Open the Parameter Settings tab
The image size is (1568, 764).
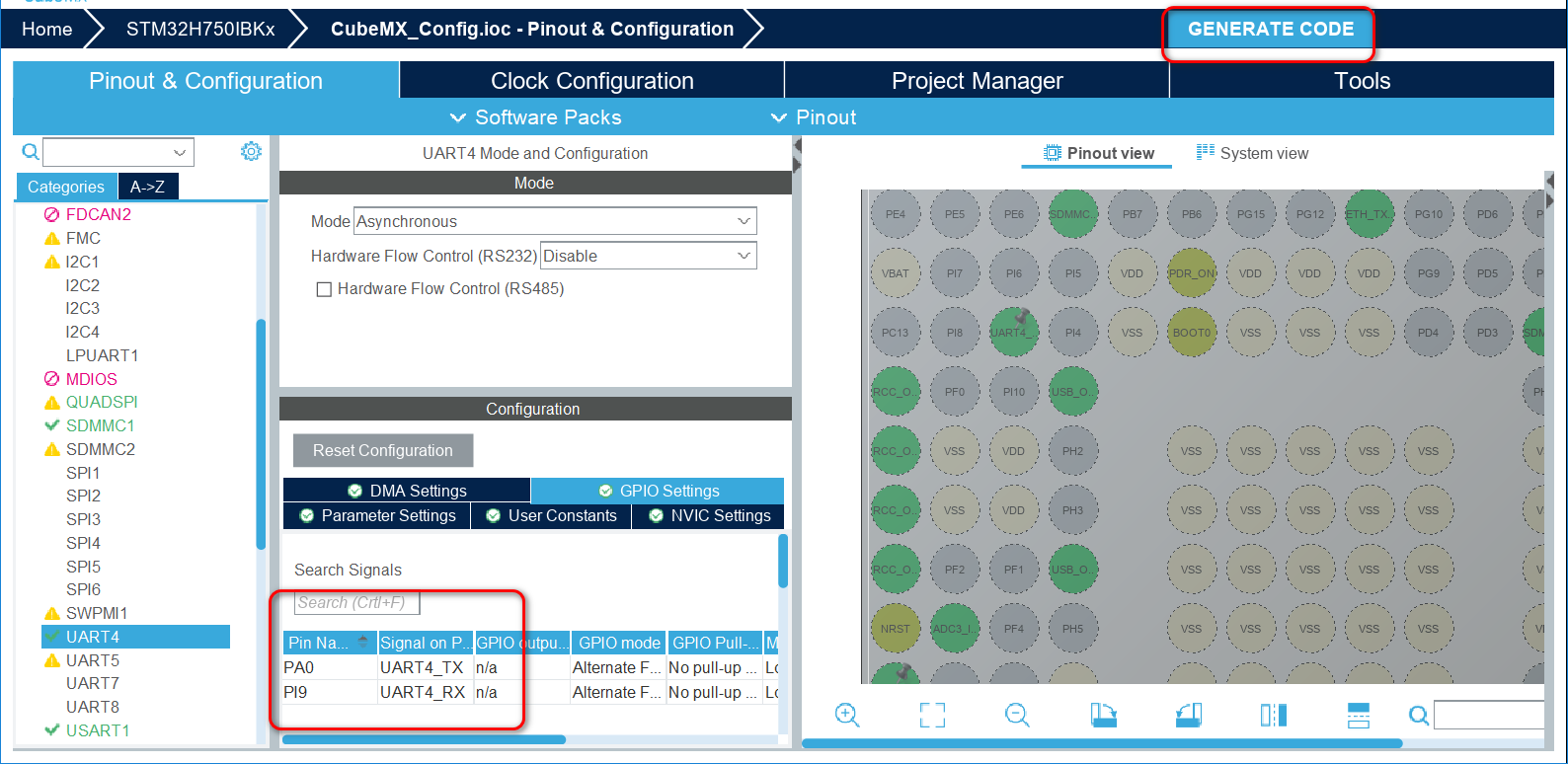point(377,515)
